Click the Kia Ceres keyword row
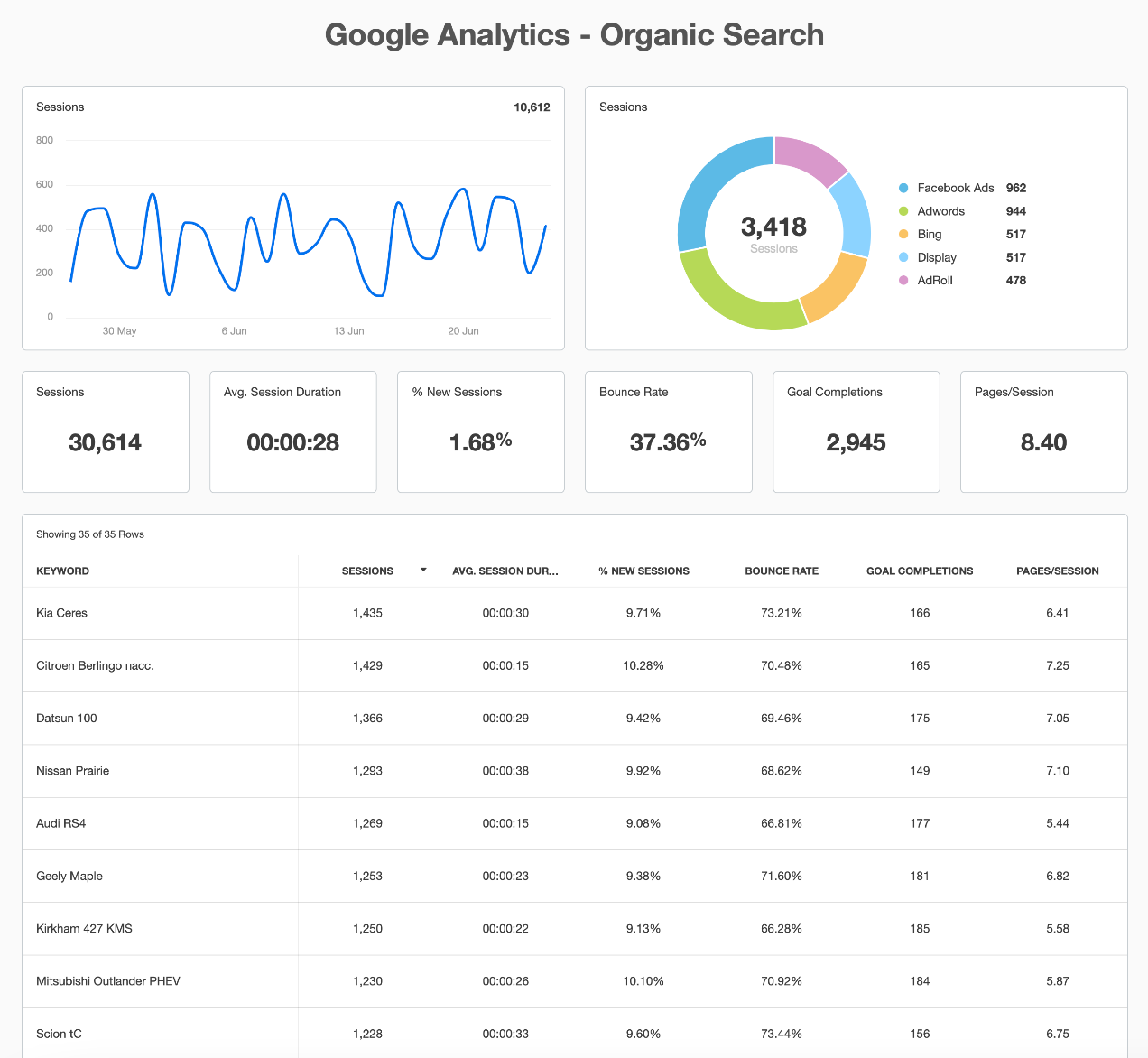The height and width of the screenshot is (1058, 1148). (x=61, y=613)
